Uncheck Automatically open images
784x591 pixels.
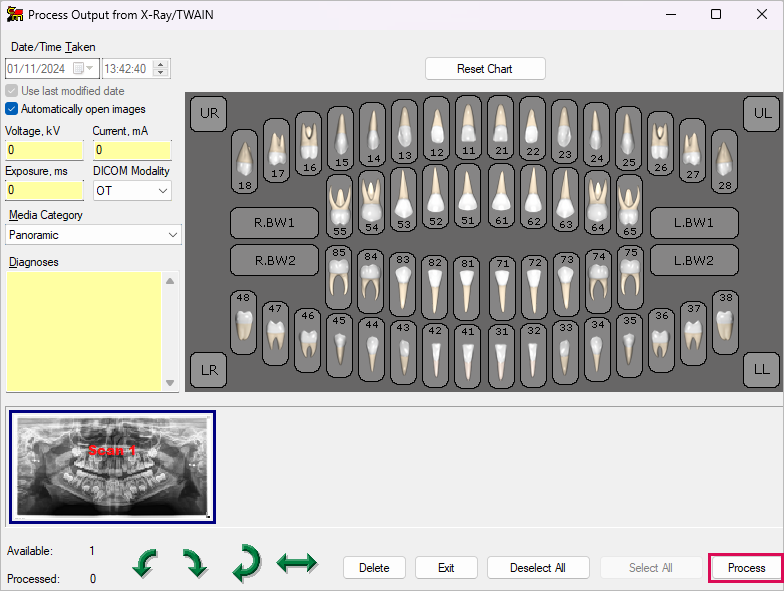tap(12, 109)
